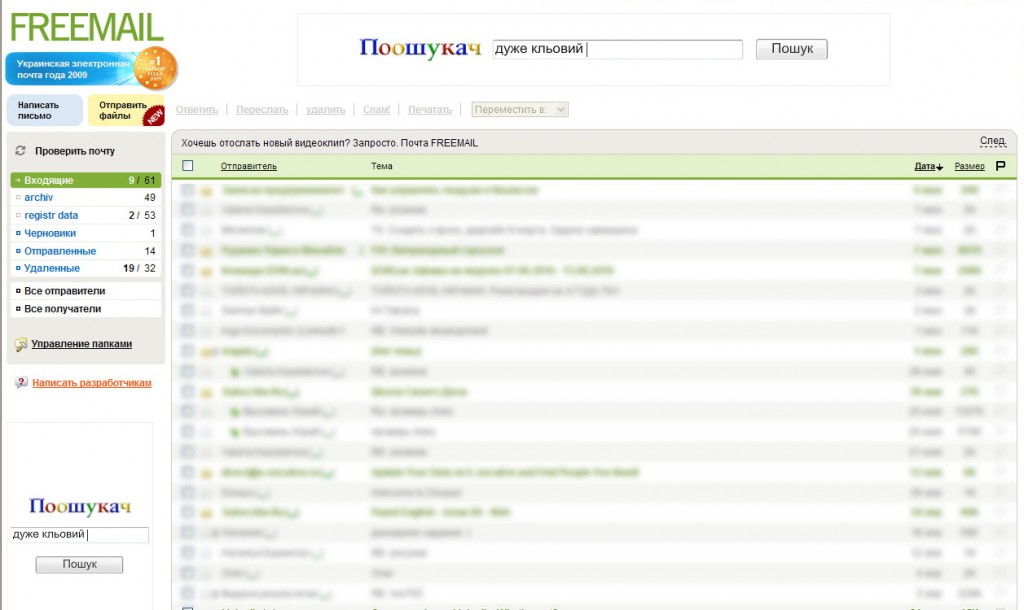The width and height of the screenshot is (1024, 610).
Task: Click the Тема column header
Action: 381,167
